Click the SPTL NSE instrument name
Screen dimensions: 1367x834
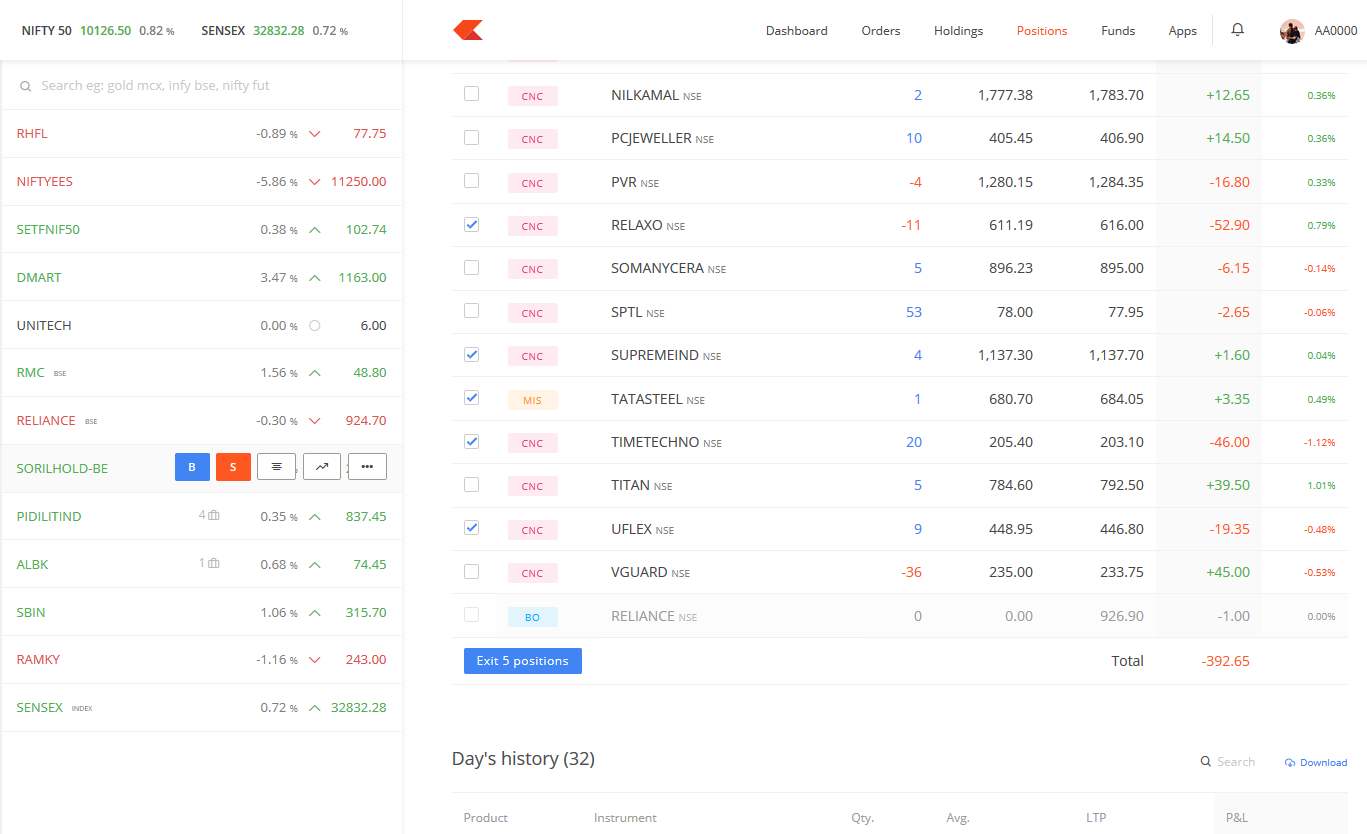point(638,312)
